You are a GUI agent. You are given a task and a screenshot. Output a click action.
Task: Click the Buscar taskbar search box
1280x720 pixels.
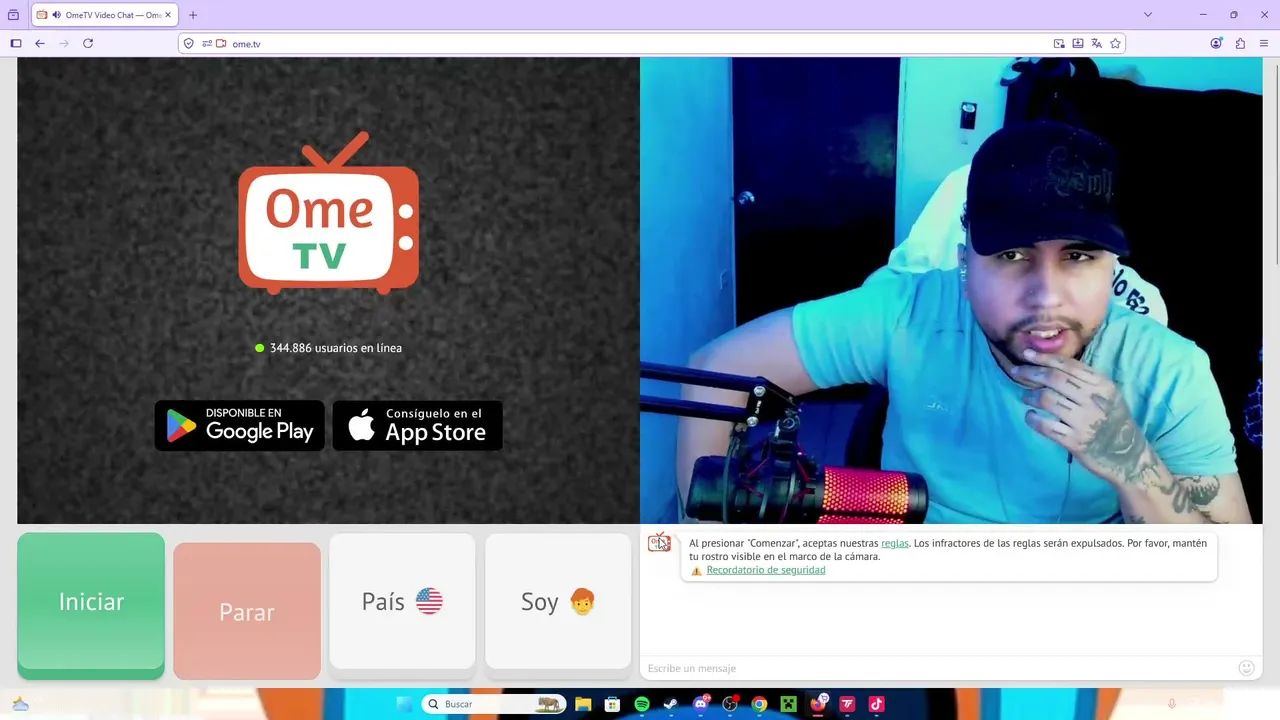click(494, 704)
